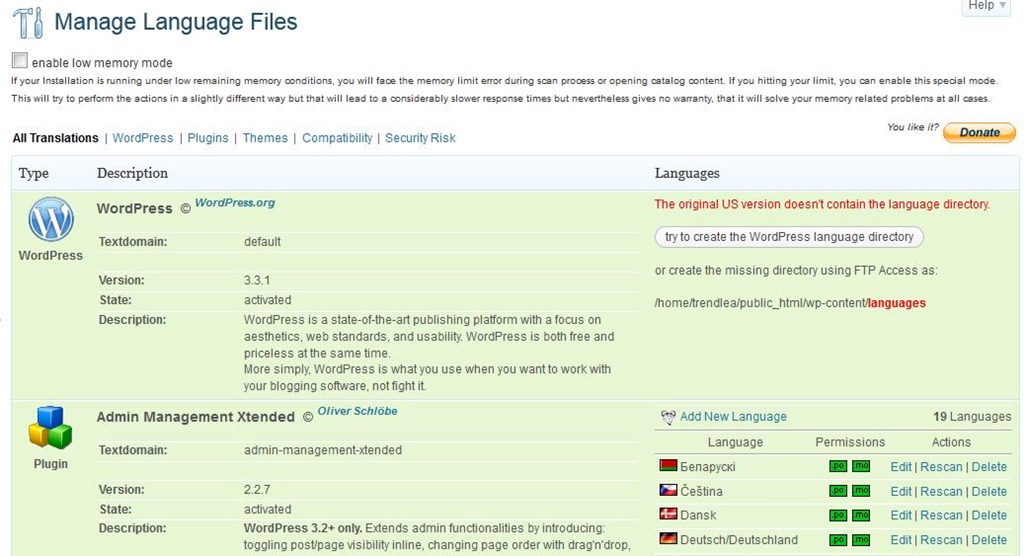
Task: Delete the Беларускі language file
Action: (989, 466)
